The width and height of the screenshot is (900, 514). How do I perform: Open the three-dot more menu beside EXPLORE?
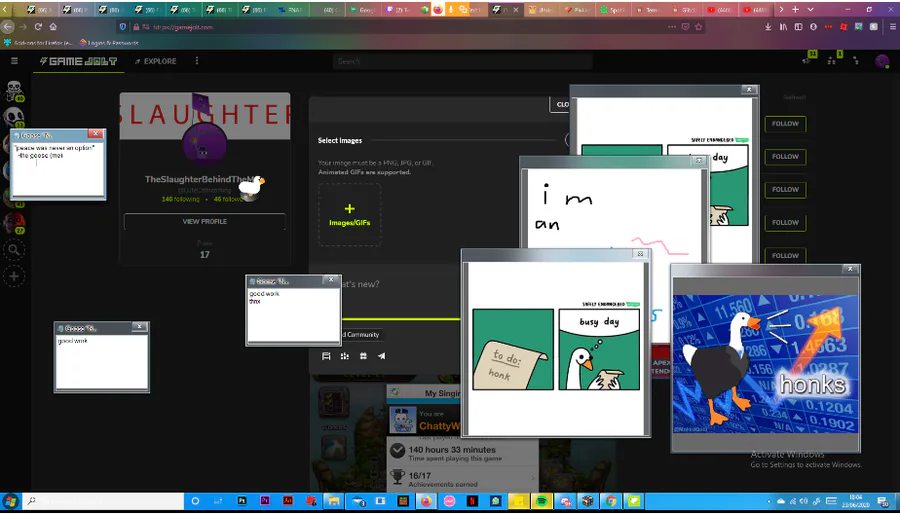[x=197, y=61]
